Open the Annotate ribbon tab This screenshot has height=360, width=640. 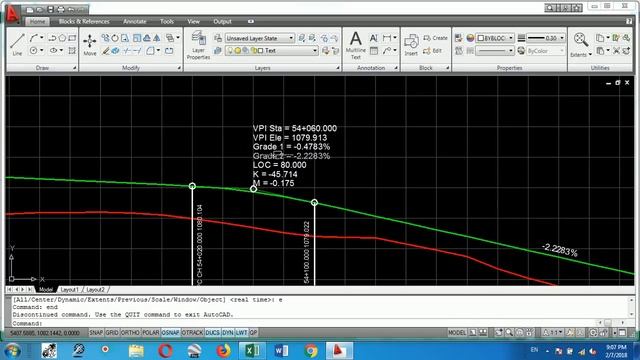tap(135, 21)
